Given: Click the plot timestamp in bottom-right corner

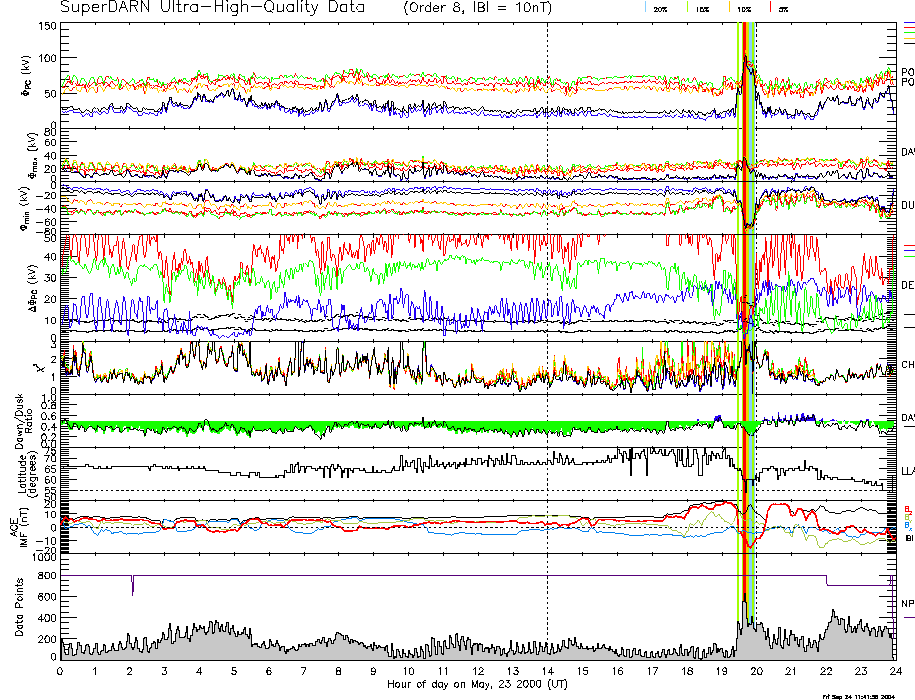Looking at the screenshot, I should (867, 695).
